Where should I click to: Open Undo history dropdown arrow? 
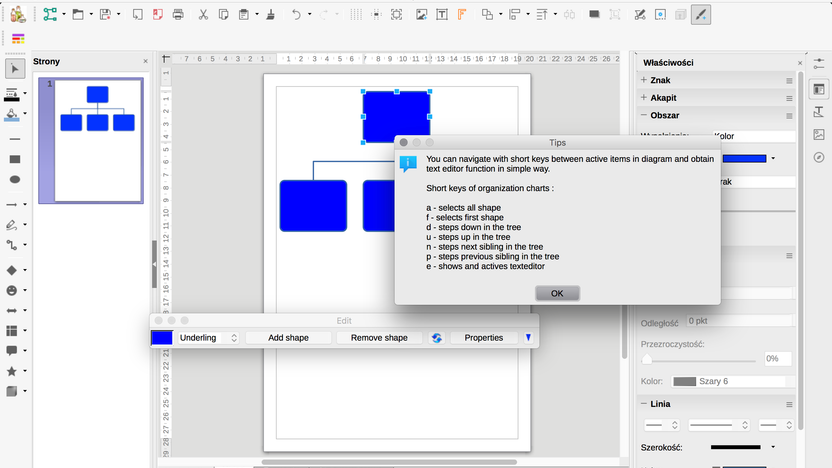click(309, 14)
